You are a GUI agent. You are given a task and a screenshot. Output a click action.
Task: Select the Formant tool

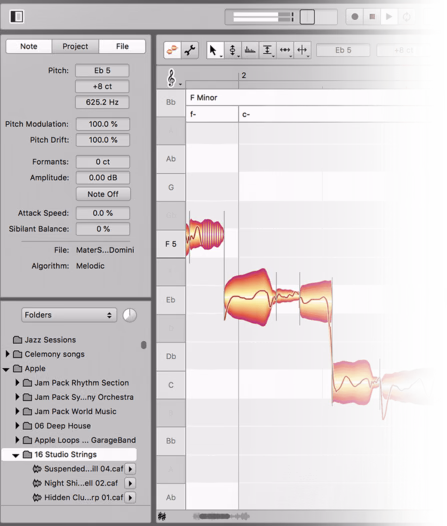coord(250,50)
